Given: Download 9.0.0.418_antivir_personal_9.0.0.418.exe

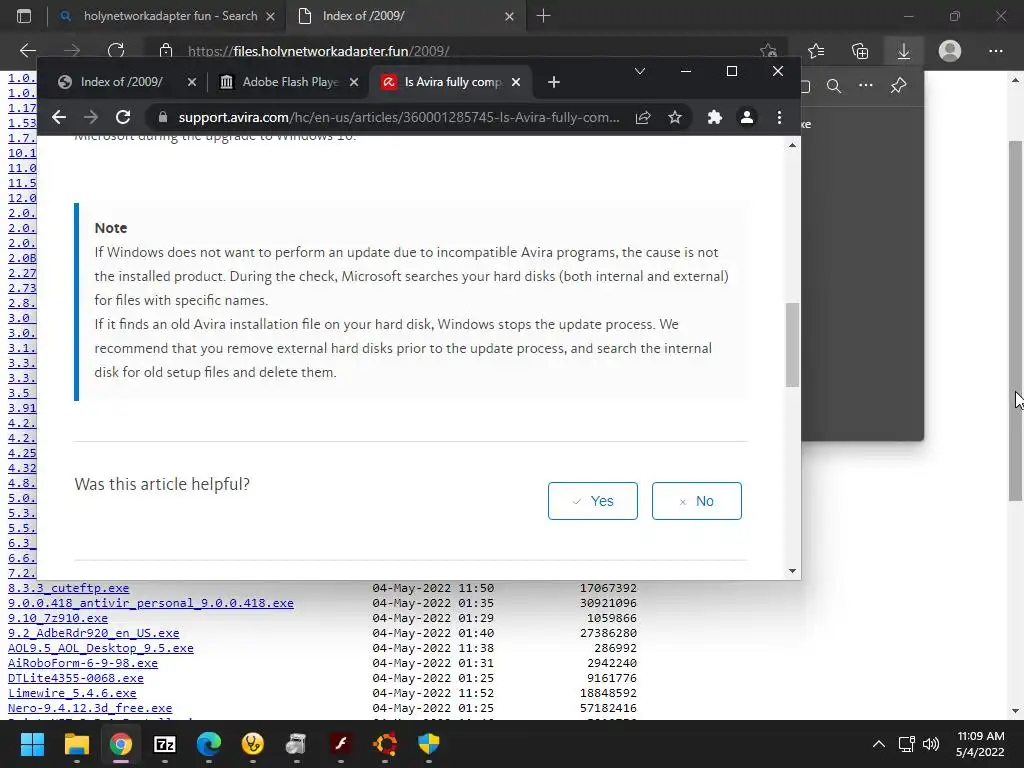Looking at the screenshot, I should [x=151, y=603].
